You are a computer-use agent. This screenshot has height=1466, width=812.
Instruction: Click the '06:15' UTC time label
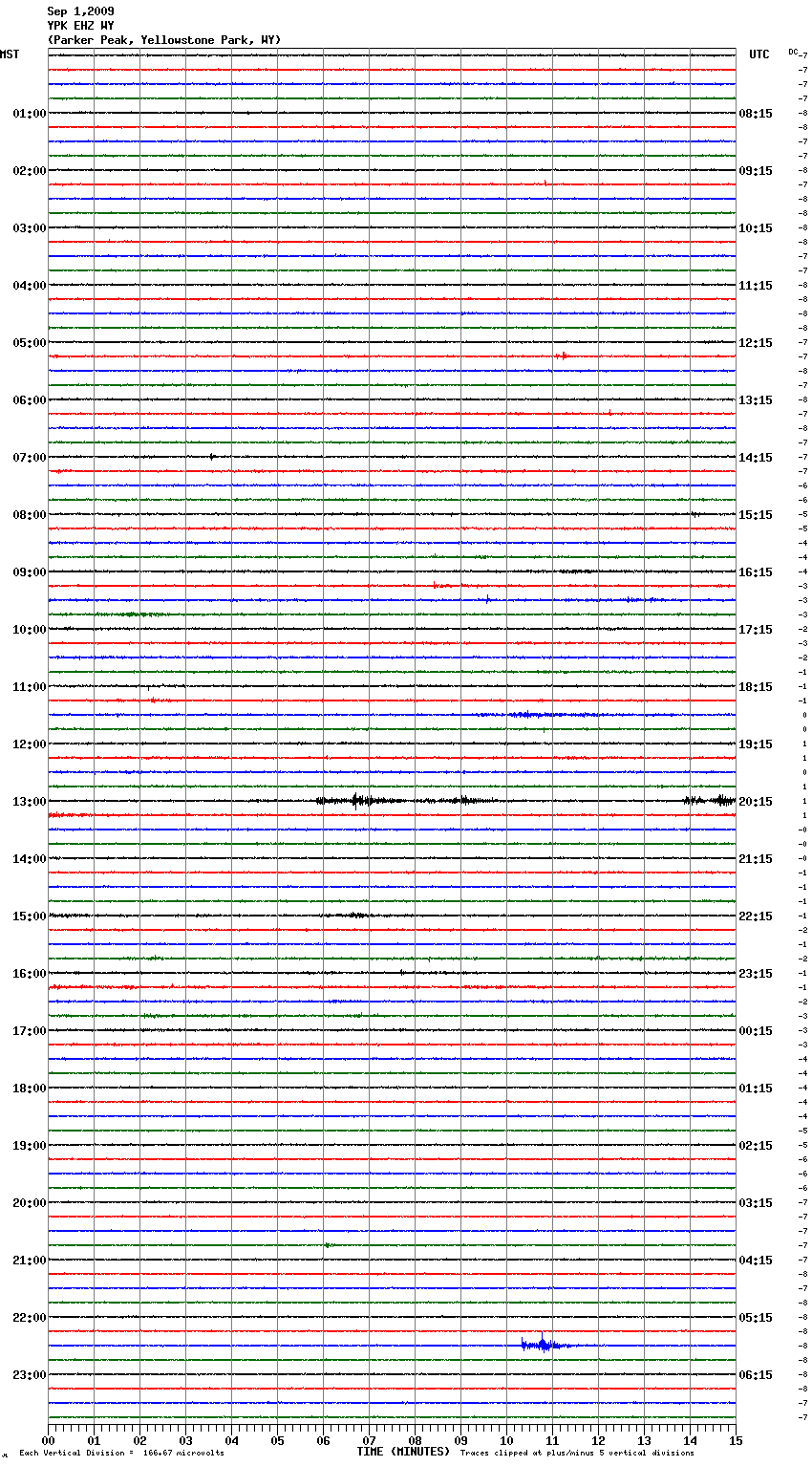[x=756, y=1375]
